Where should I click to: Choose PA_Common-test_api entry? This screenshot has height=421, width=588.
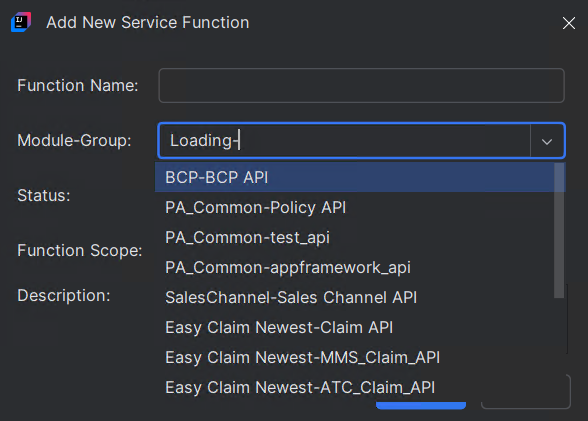point(354,237)
